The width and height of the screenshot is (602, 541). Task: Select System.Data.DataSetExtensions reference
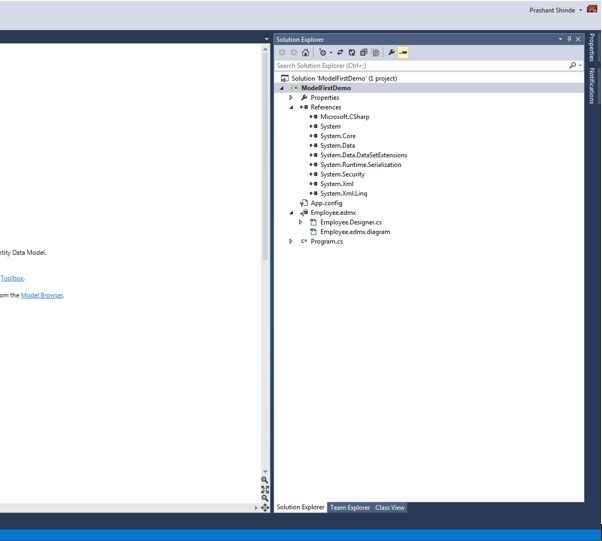tap(364, 155)
